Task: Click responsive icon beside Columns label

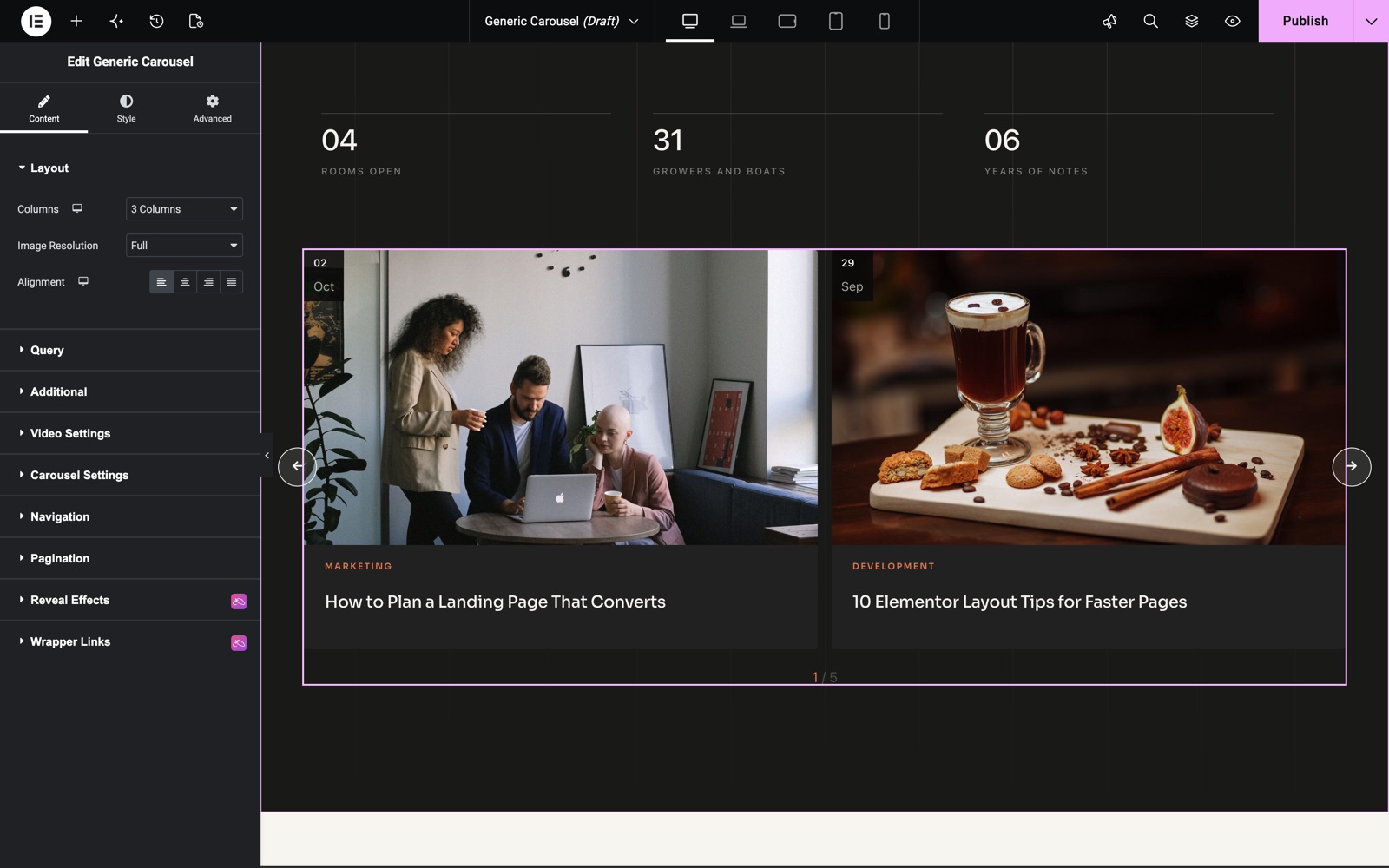Action: pyautogui.click(x=77, y=208)
